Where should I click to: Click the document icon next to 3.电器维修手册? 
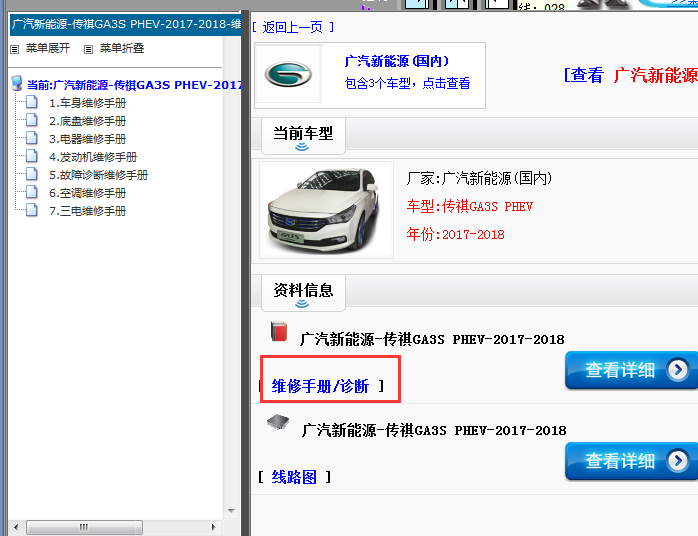tap(32, 138)
